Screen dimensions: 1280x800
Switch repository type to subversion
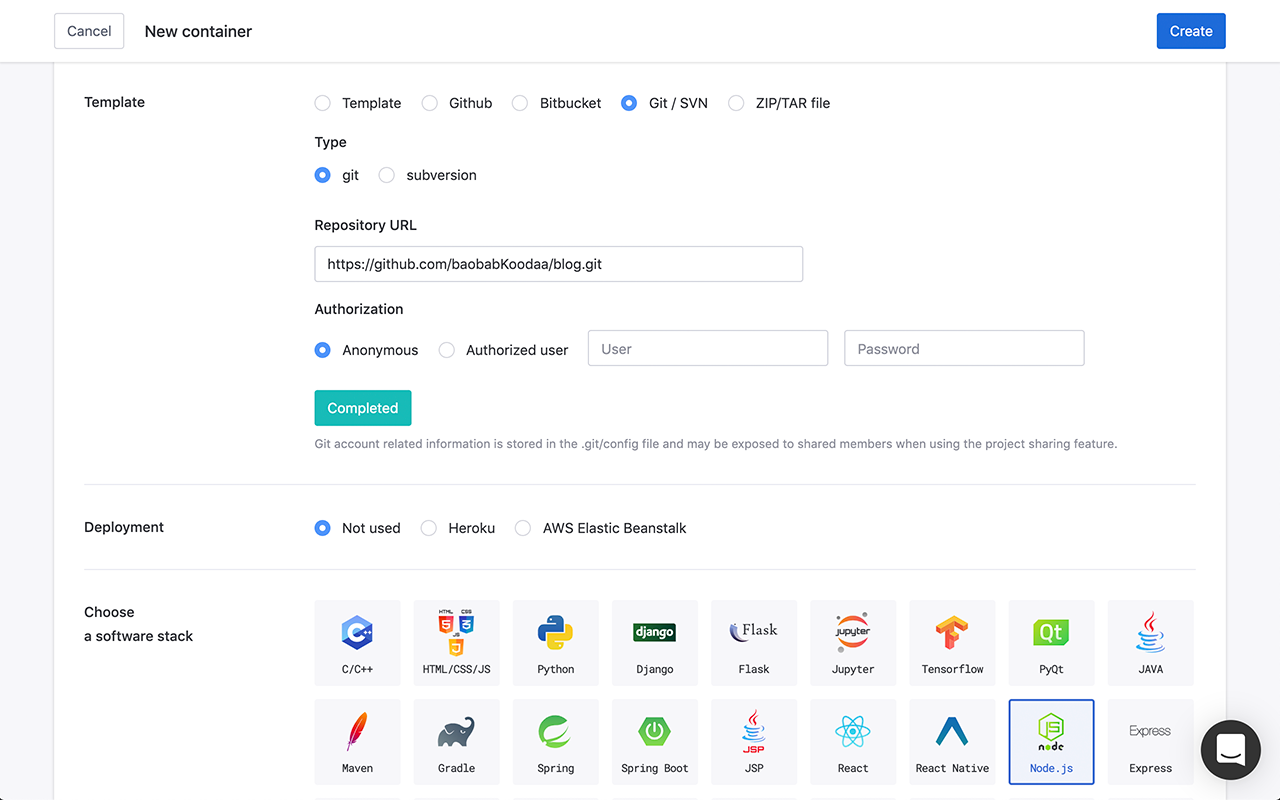pos(386,175)
